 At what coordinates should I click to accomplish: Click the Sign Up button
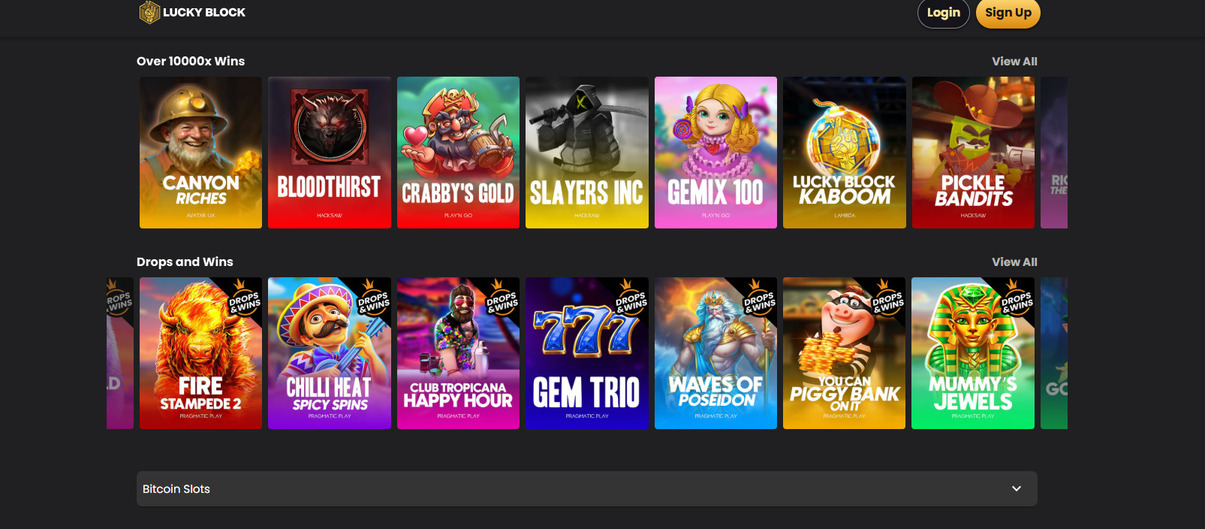[1008, 13]
